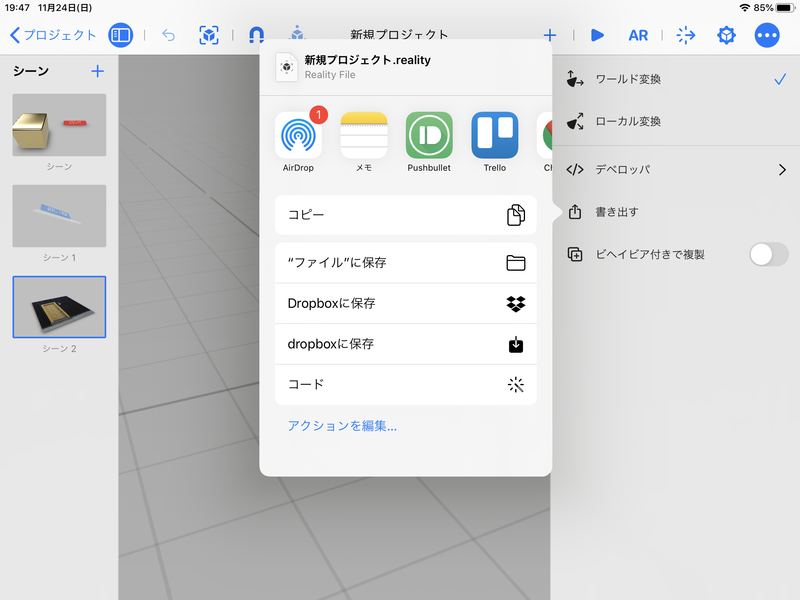Tap the 新規プロジェクト.reality file name
The image size is (800, 600).
point(367,60)
